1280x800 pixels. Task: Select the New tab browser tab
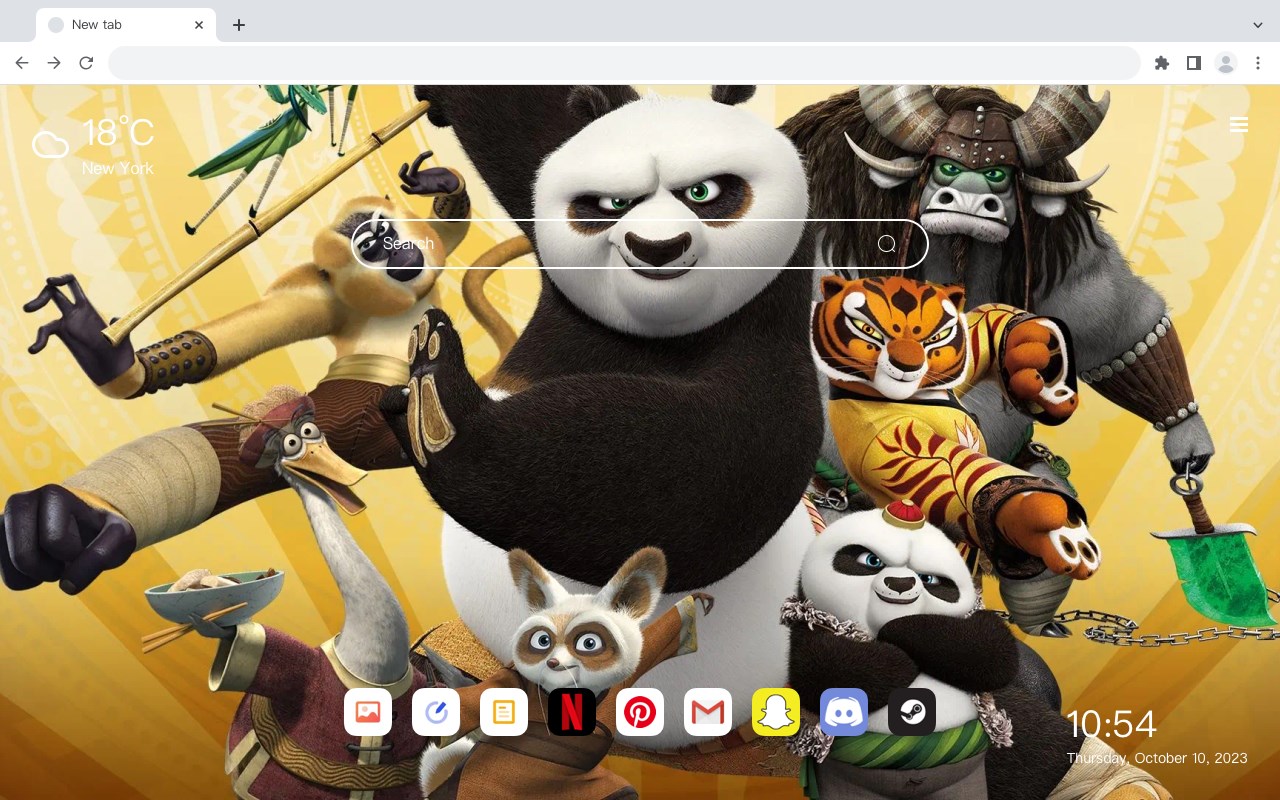[x=126, y=25]
